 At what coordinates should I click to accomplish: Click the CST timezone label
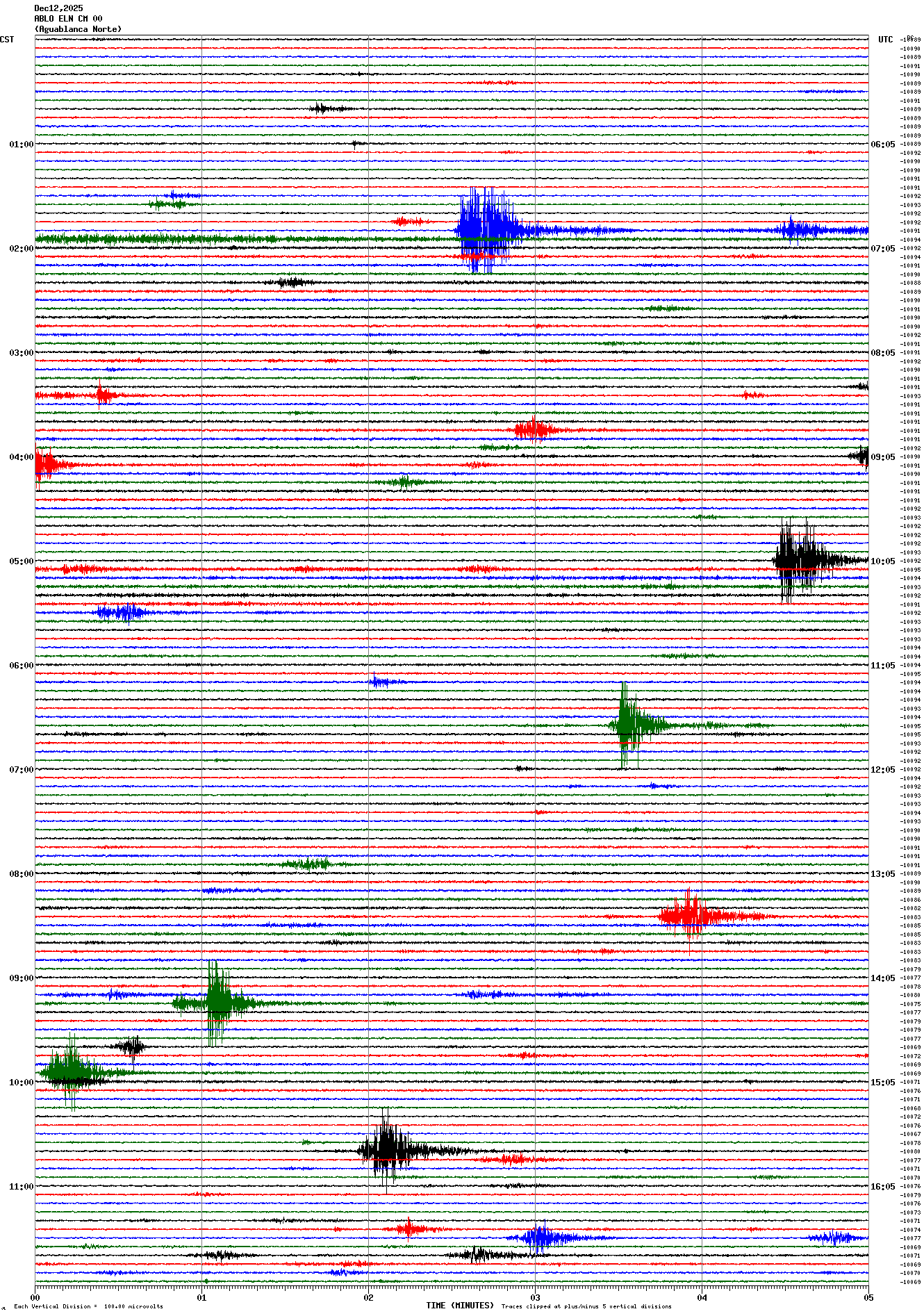pyautogui.click(x=7, y=40)
